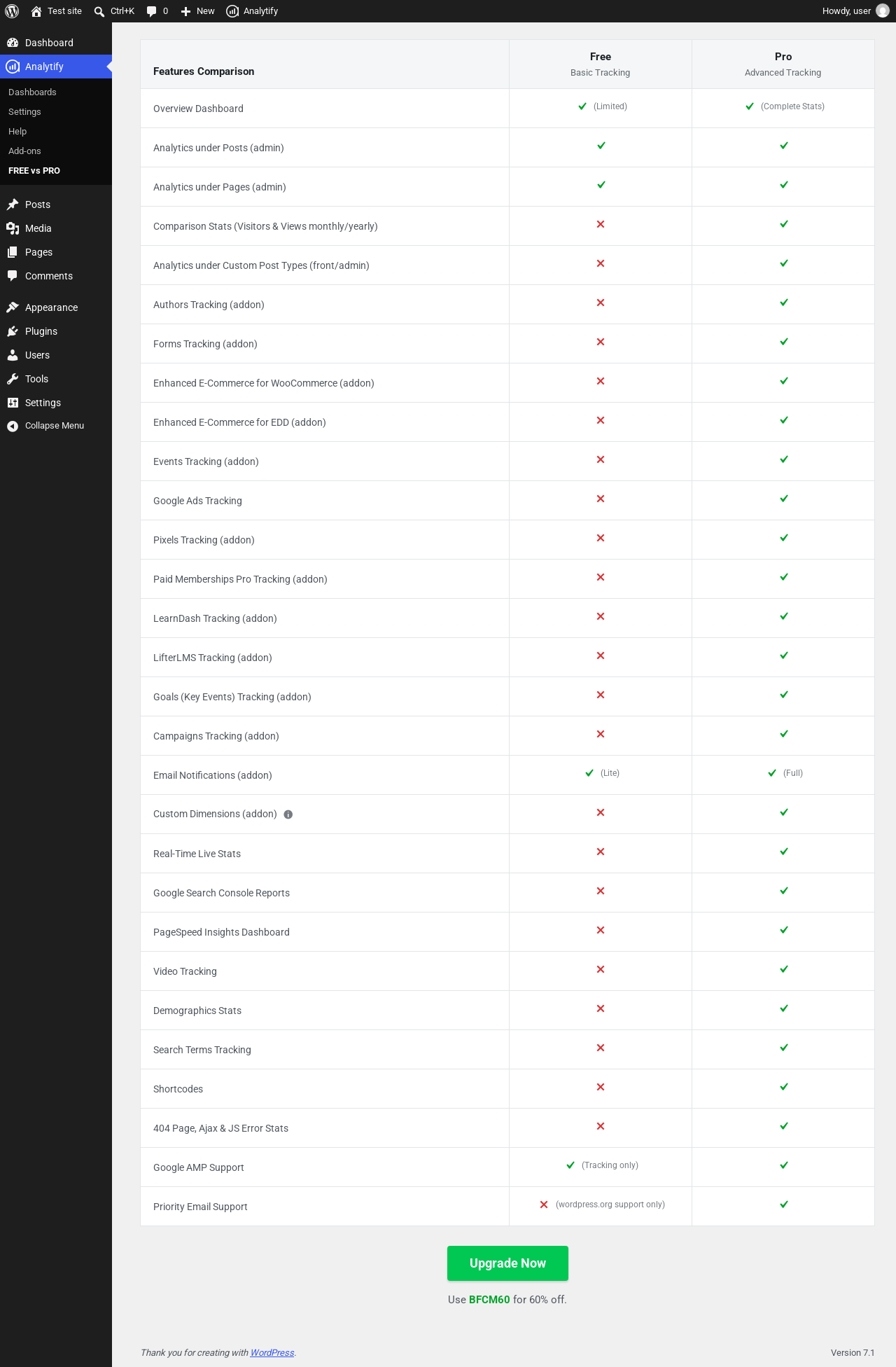Click the Version 7.1 footer text
The height and width of the screenshot is (1367, 896).
click(x=853, y=1353)
